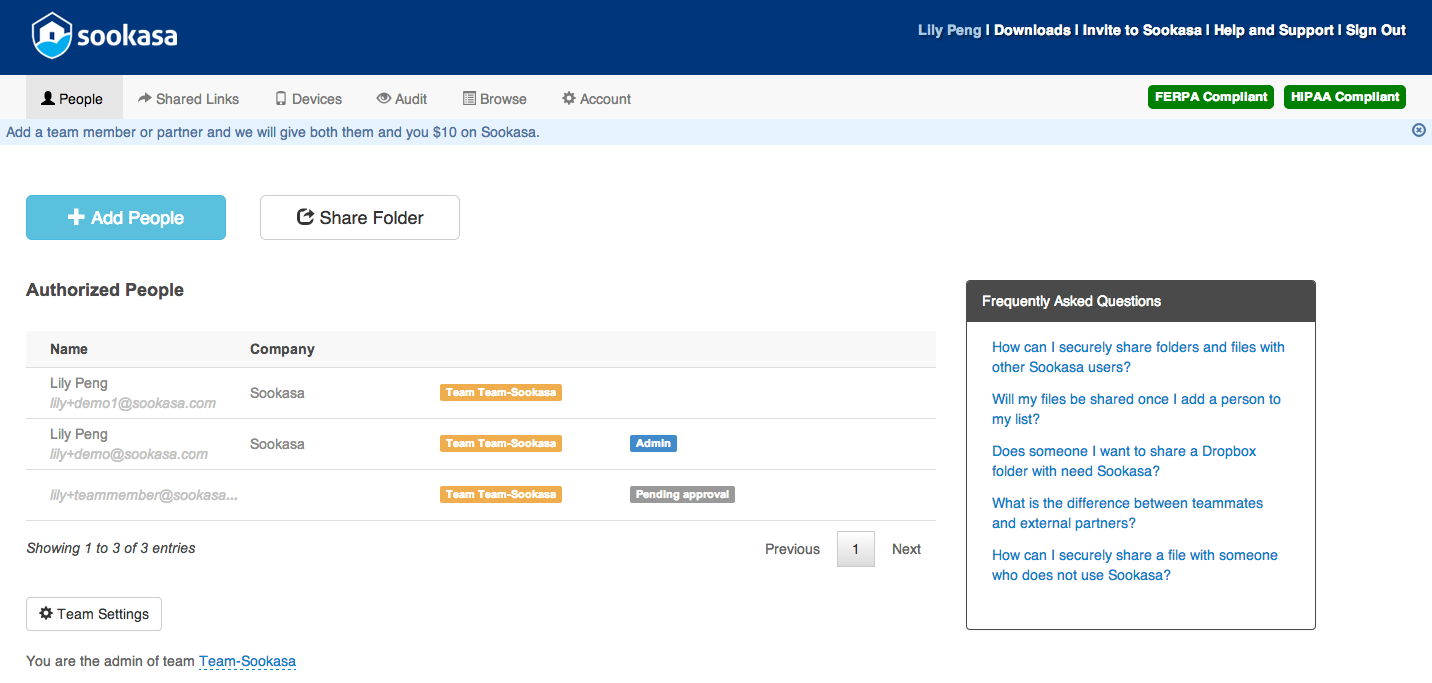Click the Add People button

(126, 218)
